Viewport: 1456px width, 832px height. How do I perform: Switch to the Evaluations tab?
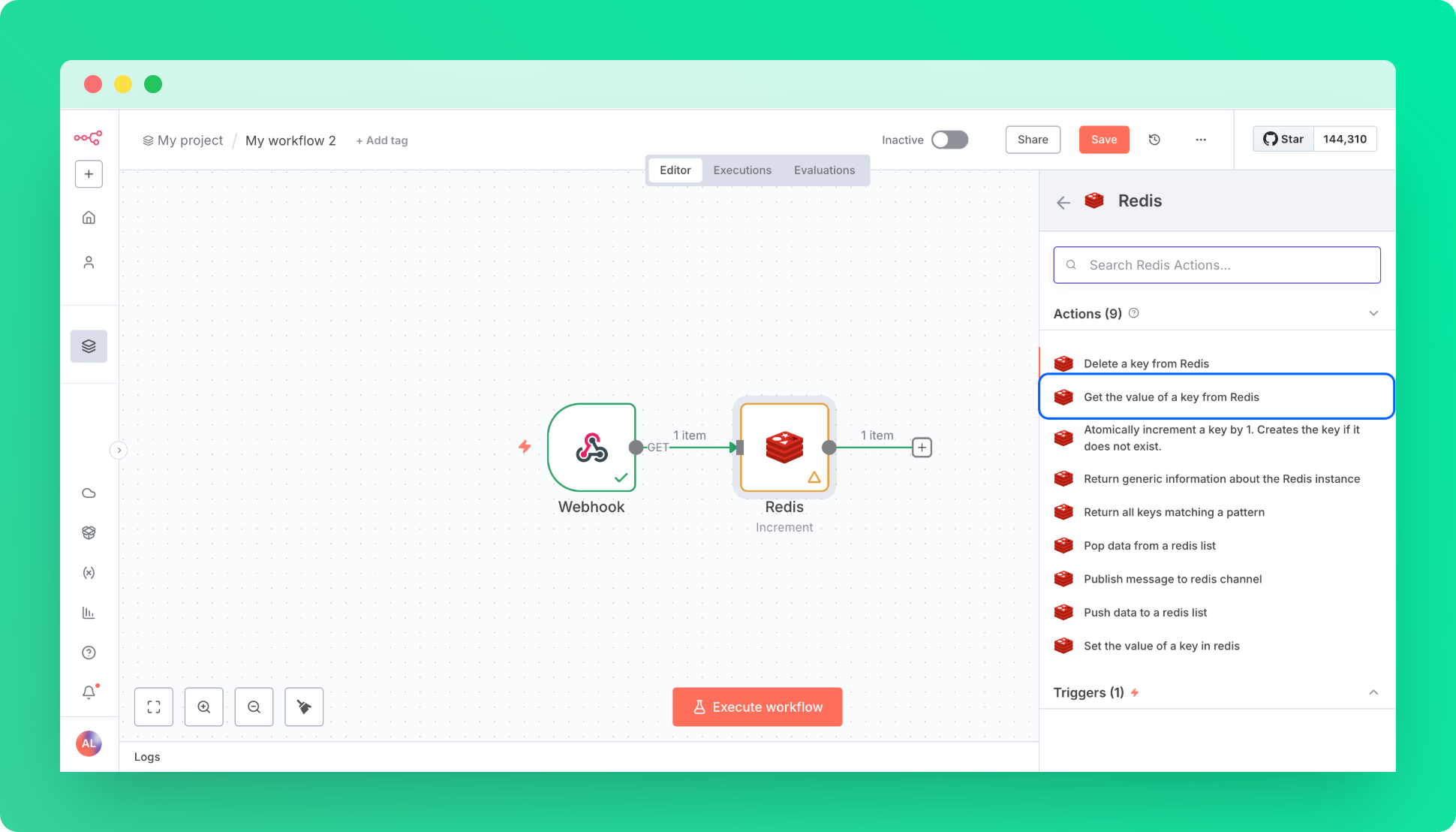tap(824, 170)
